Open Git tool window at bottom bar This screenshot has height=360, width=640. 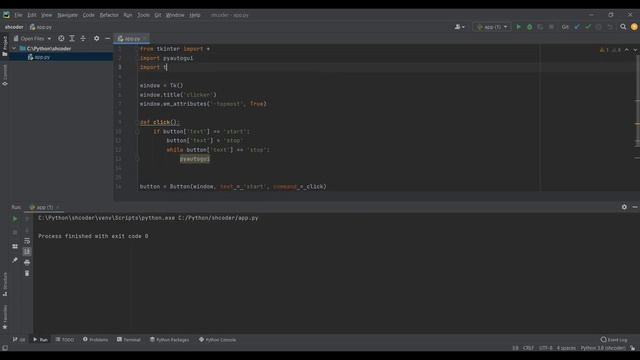click(19, 340)
